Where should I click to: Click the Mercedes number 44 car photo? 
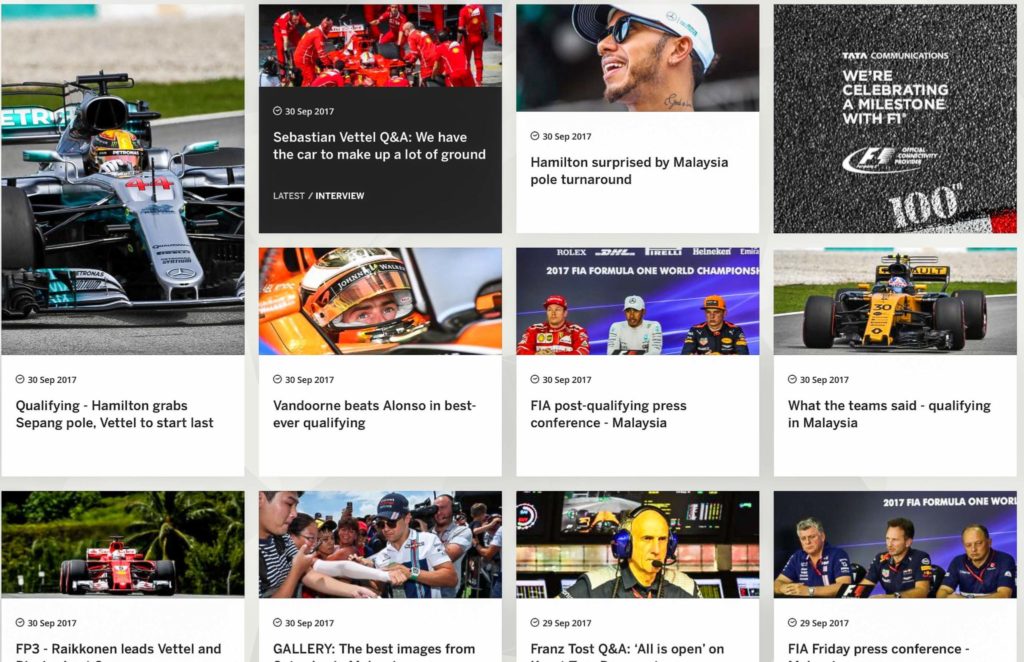(123, 180)
